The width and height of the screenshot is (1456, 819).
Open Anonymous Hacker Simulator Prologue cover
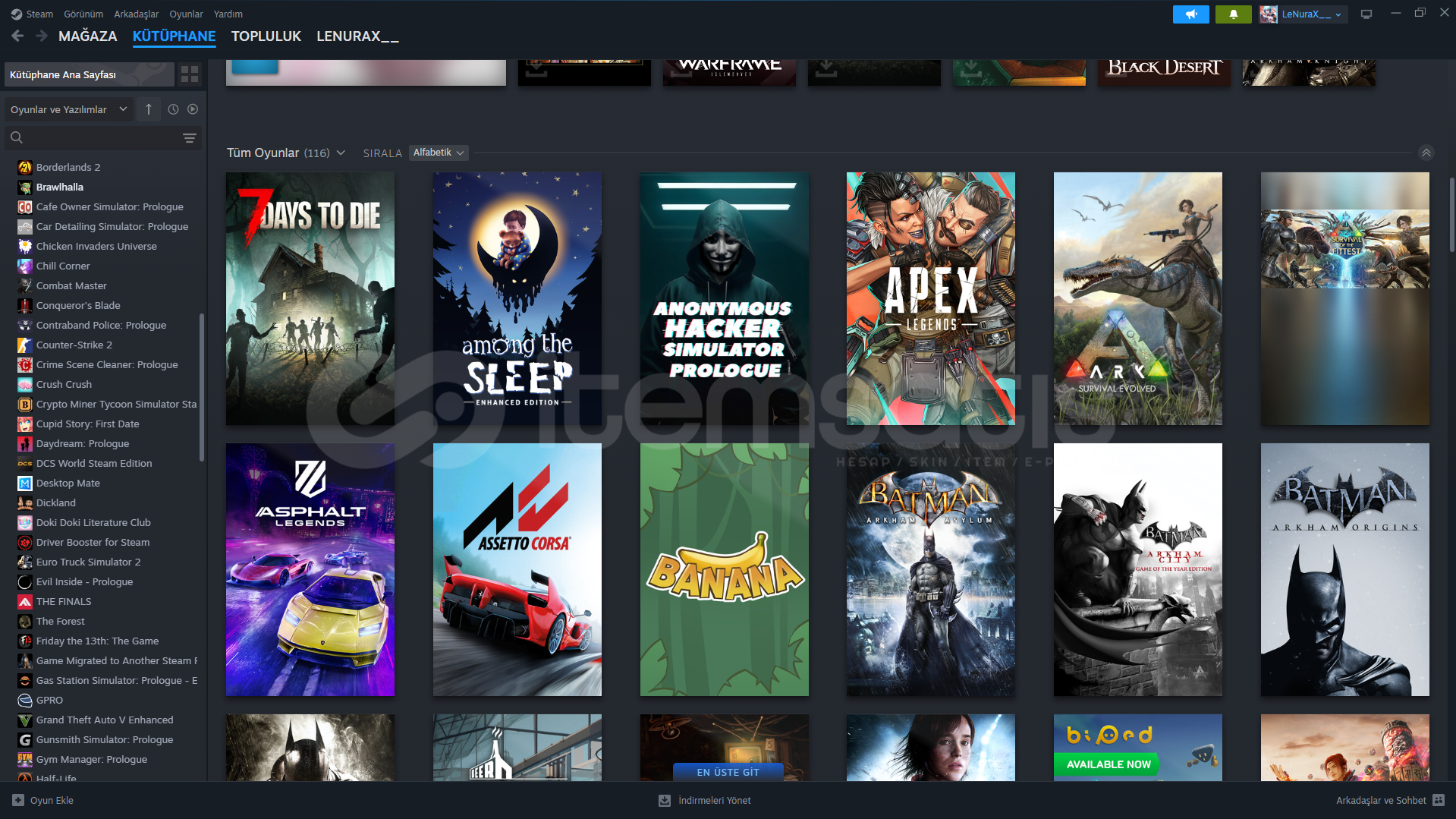click(x=725, y=298)
